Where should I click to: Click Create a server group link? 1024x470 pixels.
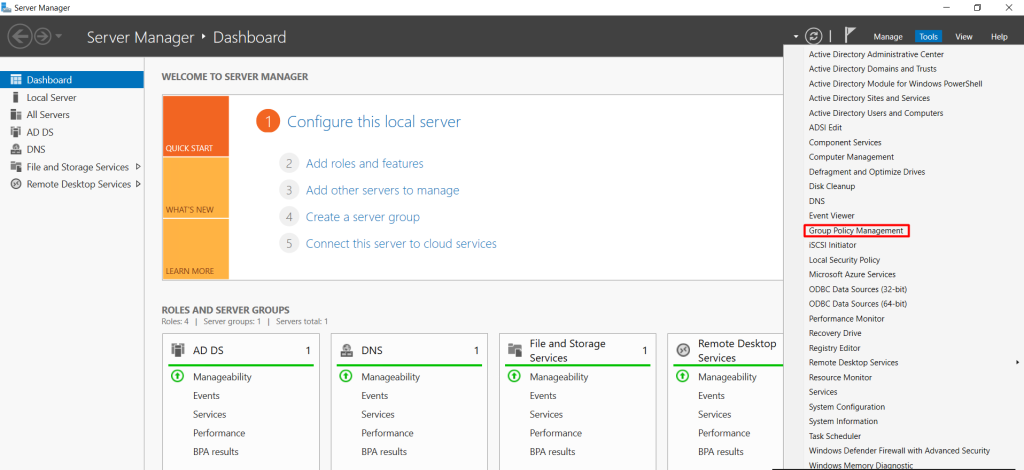point(362,217)
